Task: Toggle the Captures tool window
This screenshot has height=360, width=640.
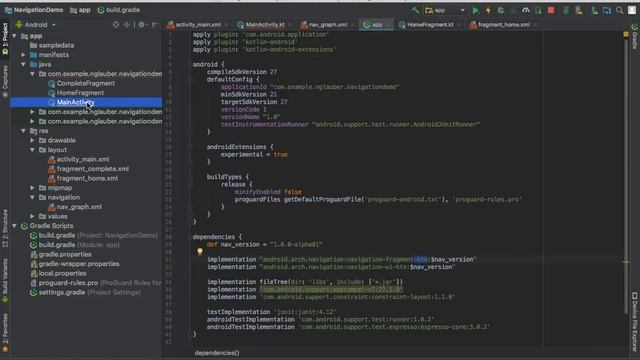Action: (x=5, y=82)
